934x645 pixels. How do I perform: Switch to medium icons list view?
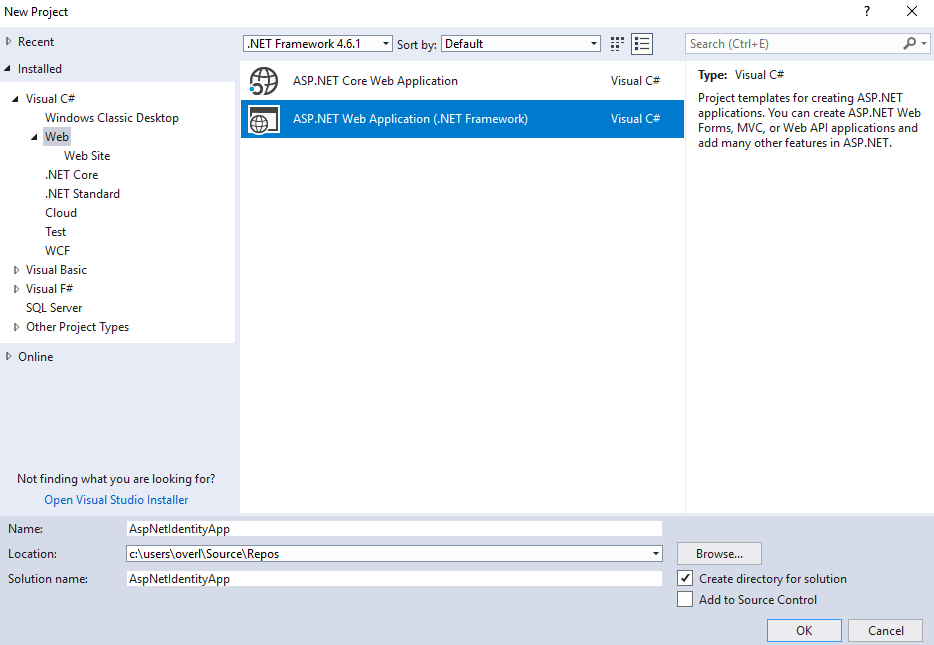click(x=642, y=44)
